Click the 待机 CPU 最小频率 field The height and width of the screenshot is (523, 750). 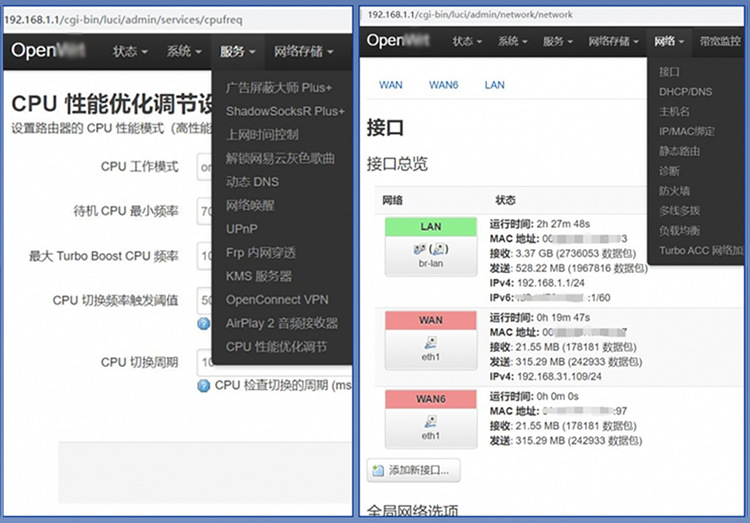[204, 211]
